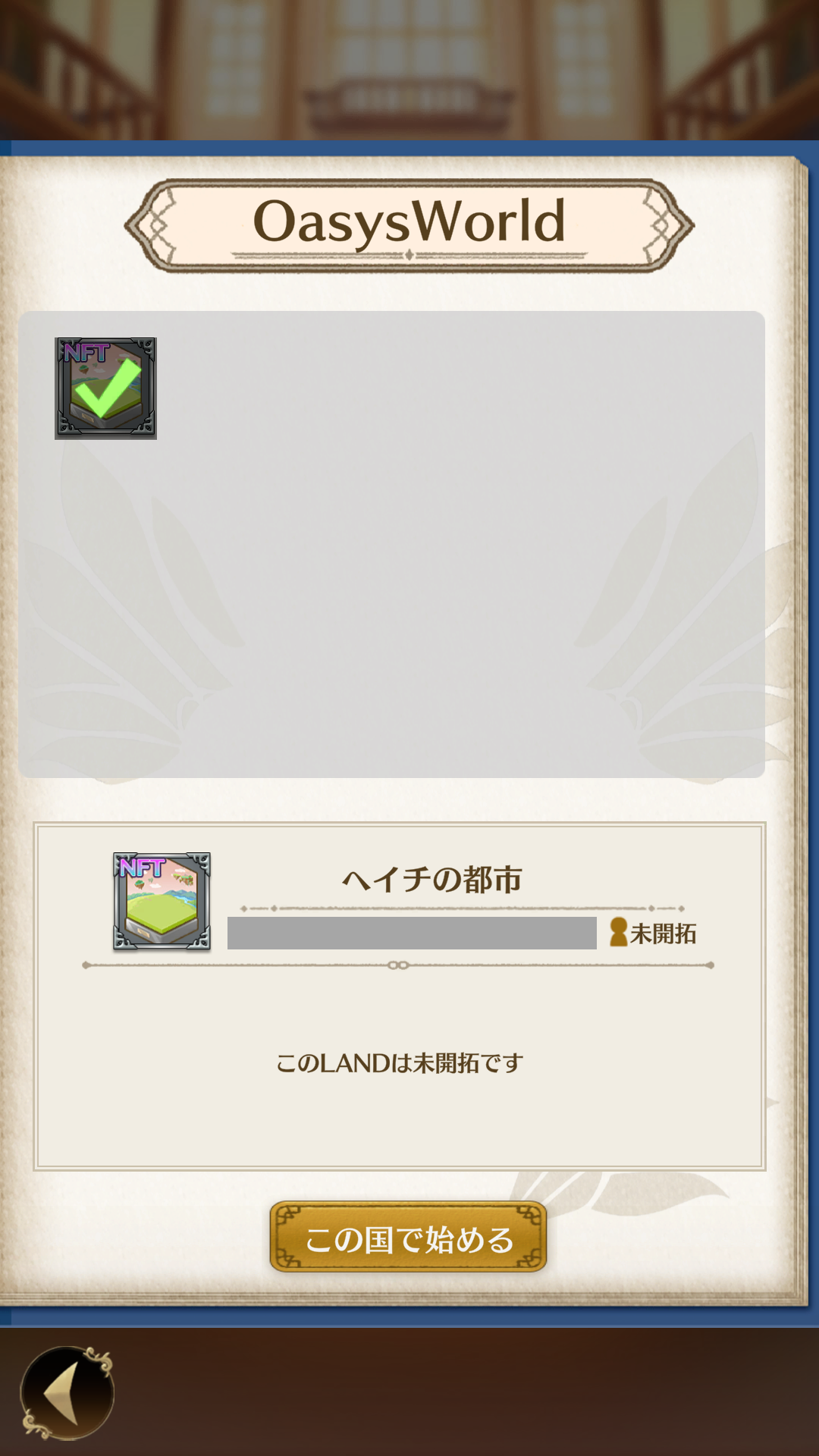Image resolution: width=819 pixels, height=1456 pixels.
Task: Tap the purple NFT badge on selected tile
Action: tap(86, 353)
